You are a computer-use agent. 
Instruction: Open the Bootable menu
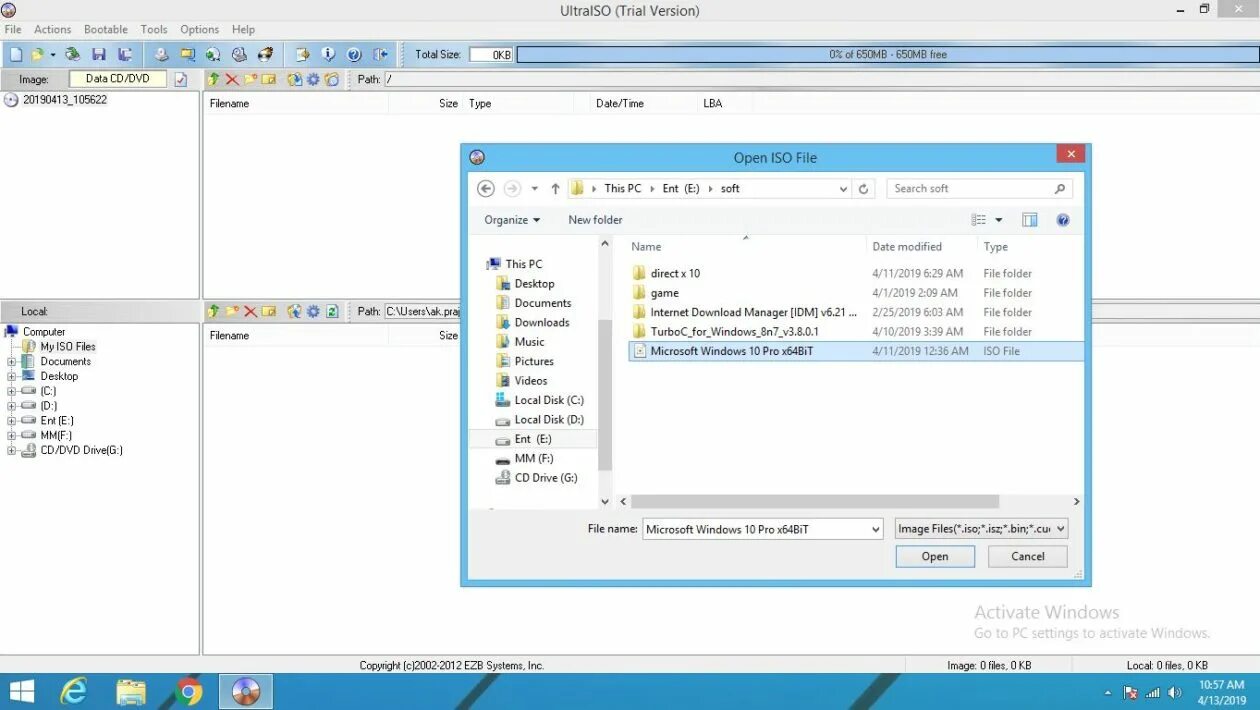pos(106,30)
